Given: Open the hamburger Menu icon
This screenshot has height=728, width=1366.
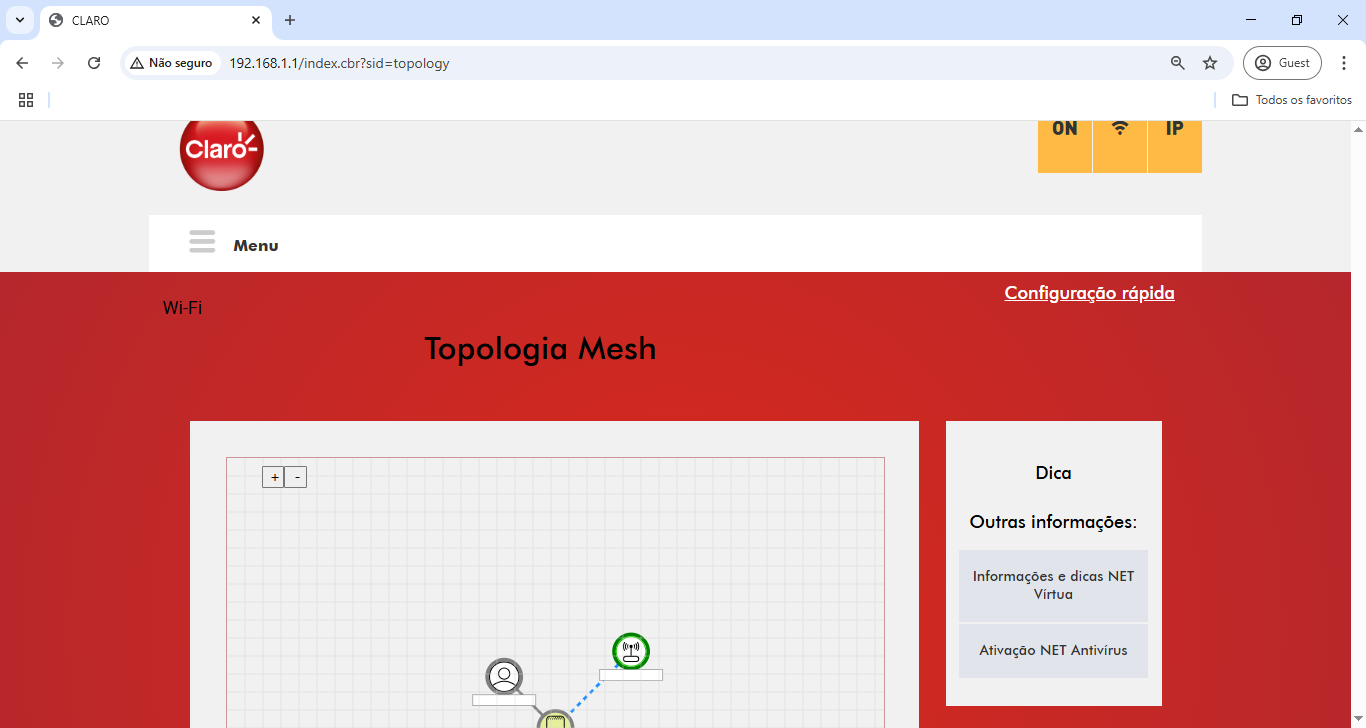Looking at the screenshot, I should tap(202, 242).
